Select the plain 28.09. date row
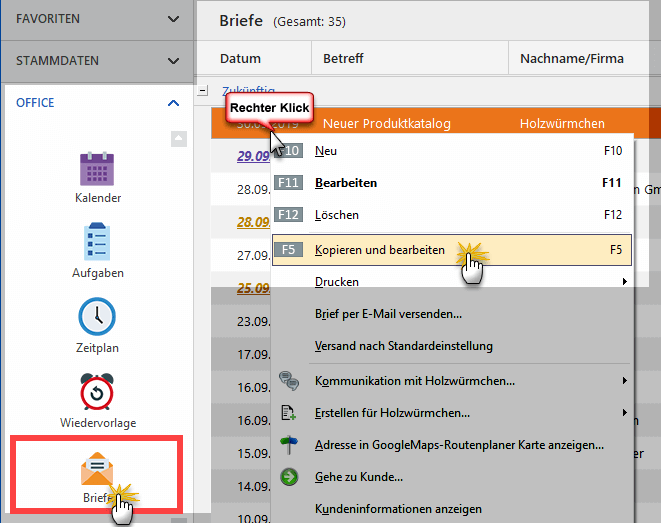This screenshot has height=527, width=661. (253, 190)
